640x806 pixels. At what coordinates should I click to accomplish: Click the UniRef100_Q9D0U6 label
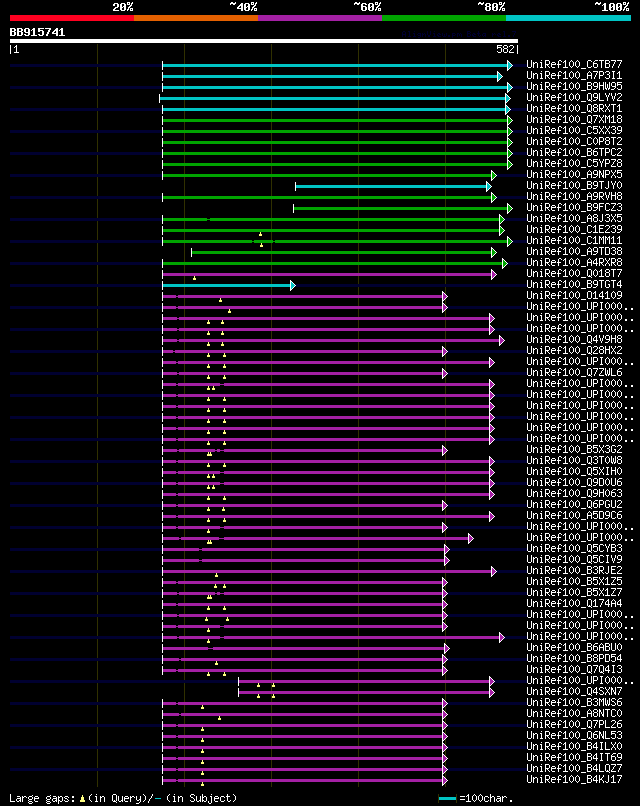point(574,482)
